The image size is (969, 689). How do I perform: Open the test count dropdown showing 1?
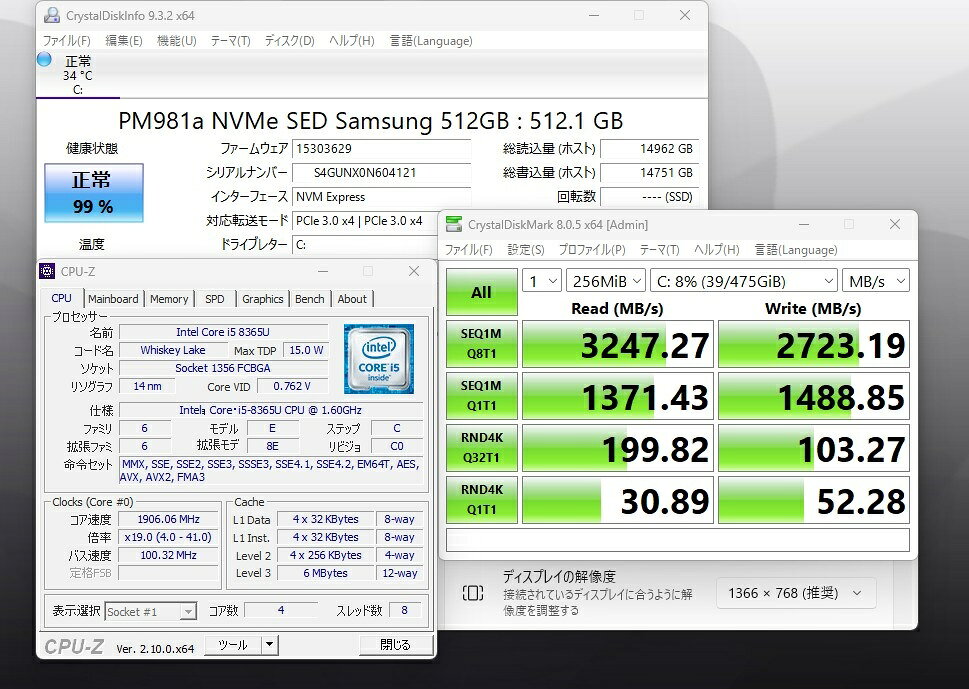pos(541,282)
